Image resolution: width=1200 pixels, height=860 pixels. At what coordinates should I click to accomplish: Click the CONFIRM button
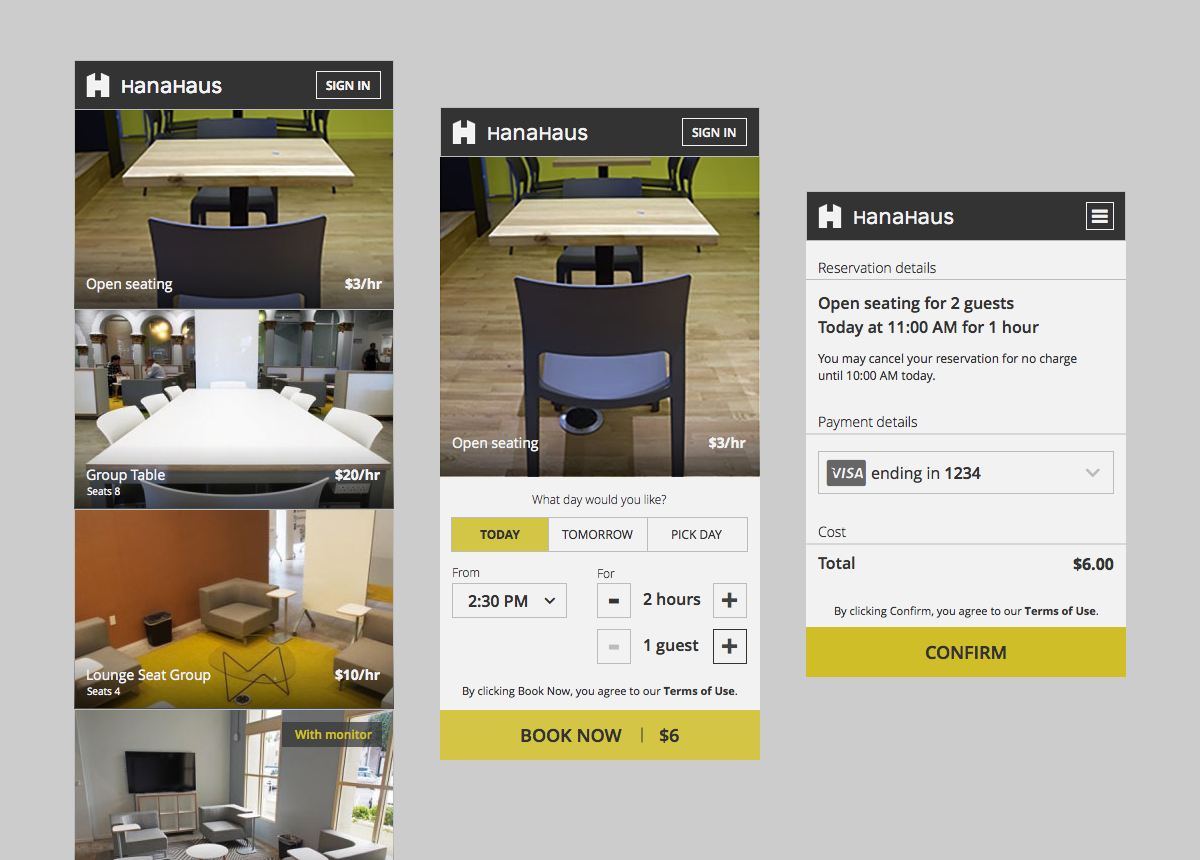pos(966,652)
